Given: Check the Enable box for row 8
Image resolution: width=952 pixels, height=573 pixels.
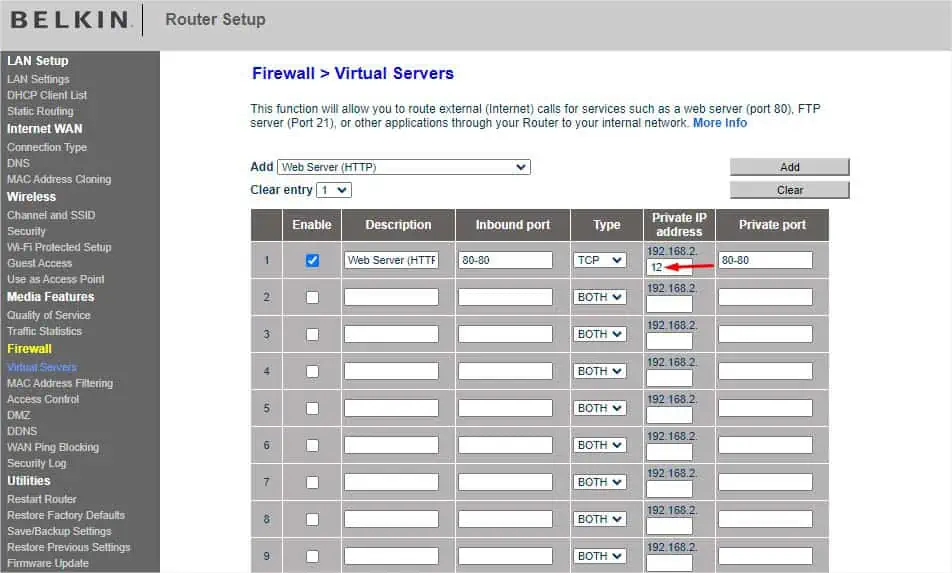Looking at the screenshot, I should [x=312, y=519].
